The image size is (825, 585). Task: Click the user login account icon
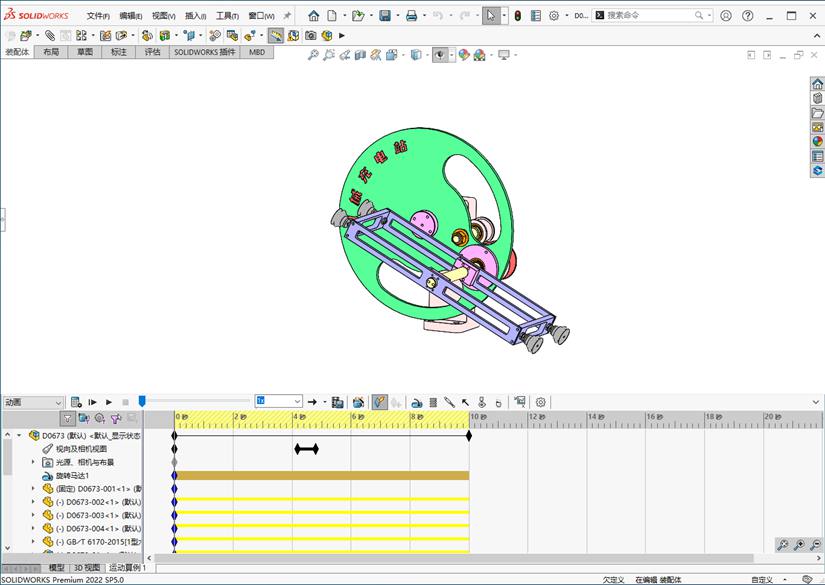click(726, 16)
